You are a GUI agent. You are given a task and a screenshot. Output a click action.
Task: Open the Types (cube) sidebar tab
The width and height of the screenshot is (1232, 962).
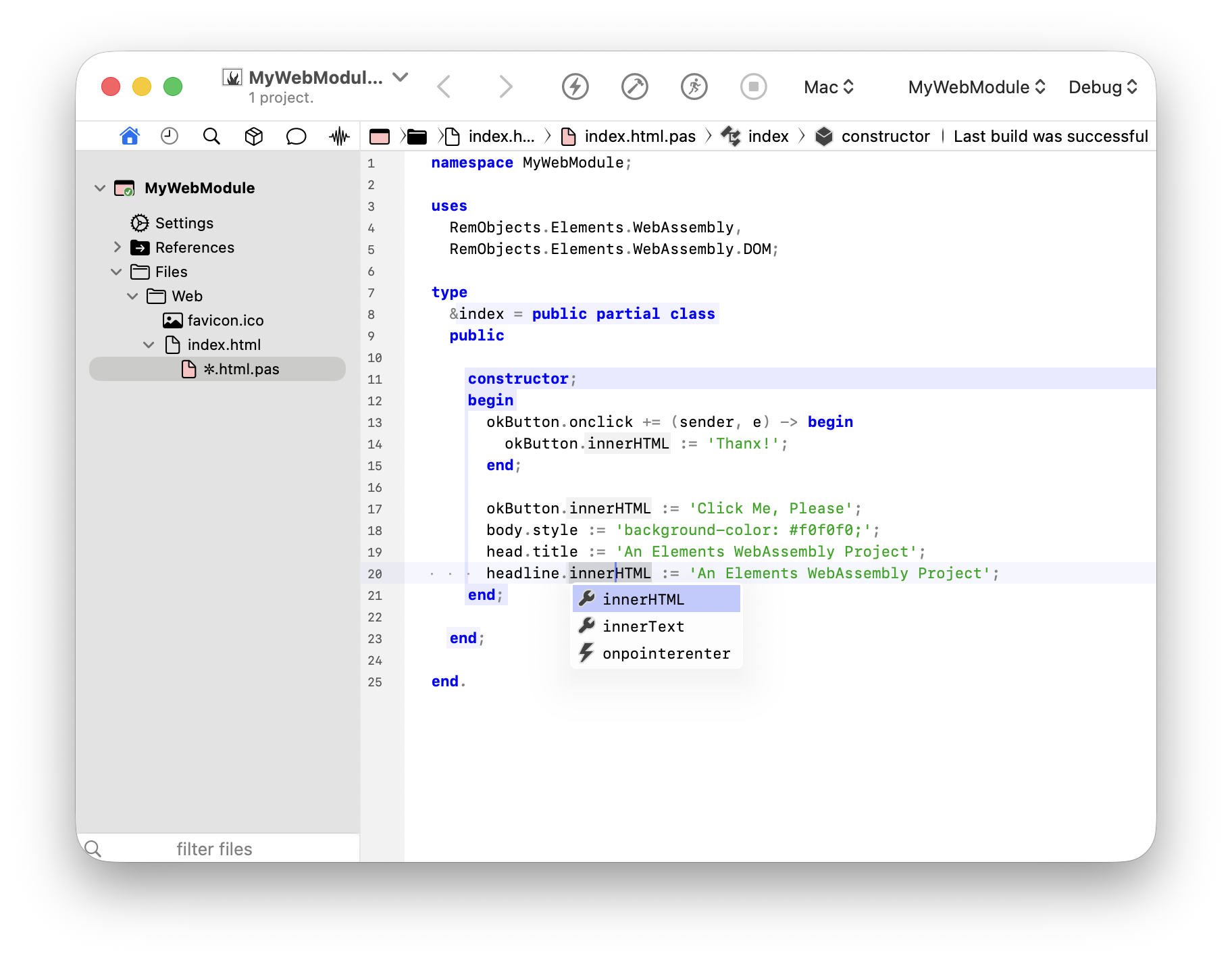coord(253,136)
